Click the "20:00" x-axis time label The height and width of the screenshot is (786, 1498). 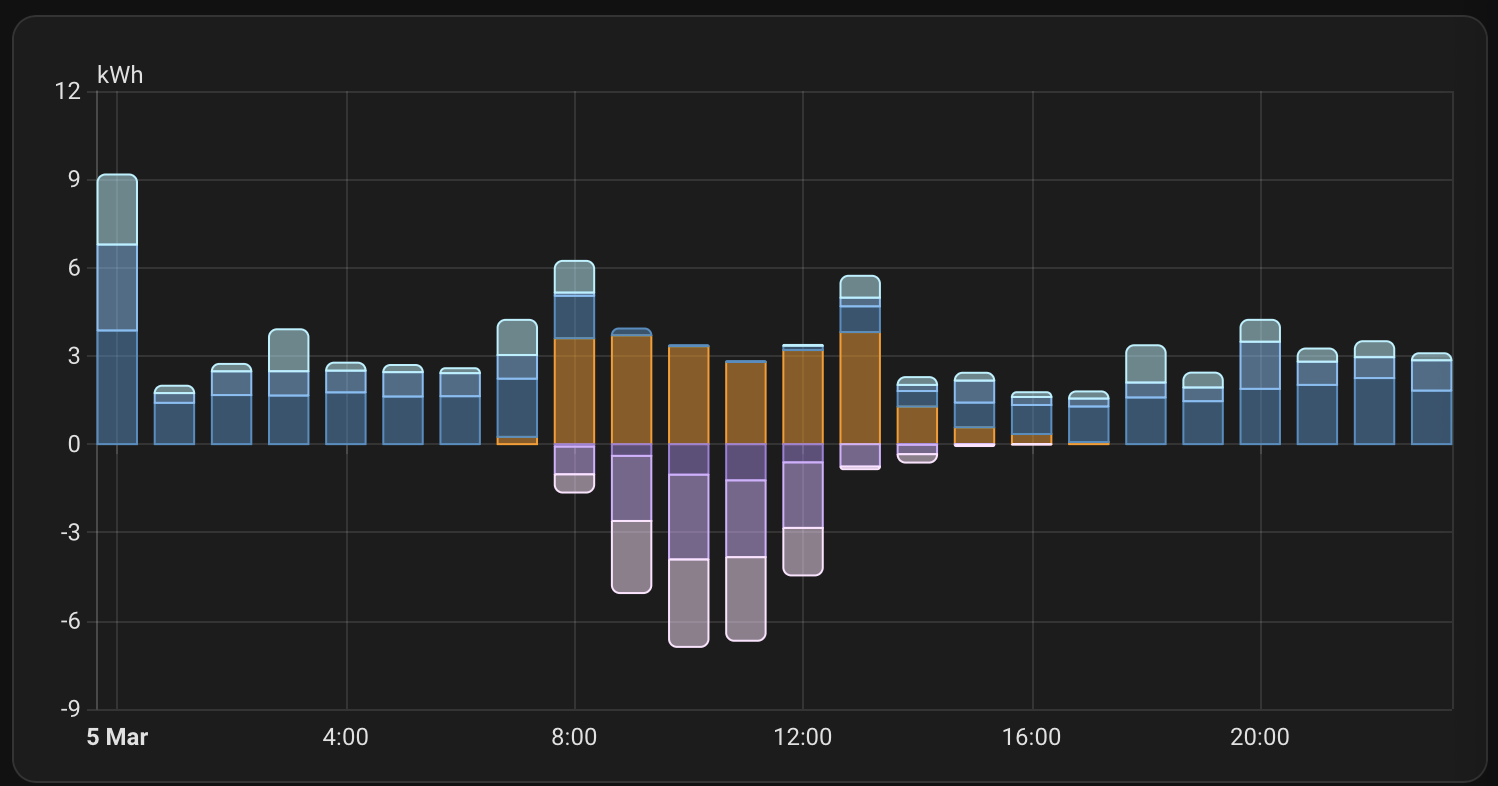[1260, 738]
